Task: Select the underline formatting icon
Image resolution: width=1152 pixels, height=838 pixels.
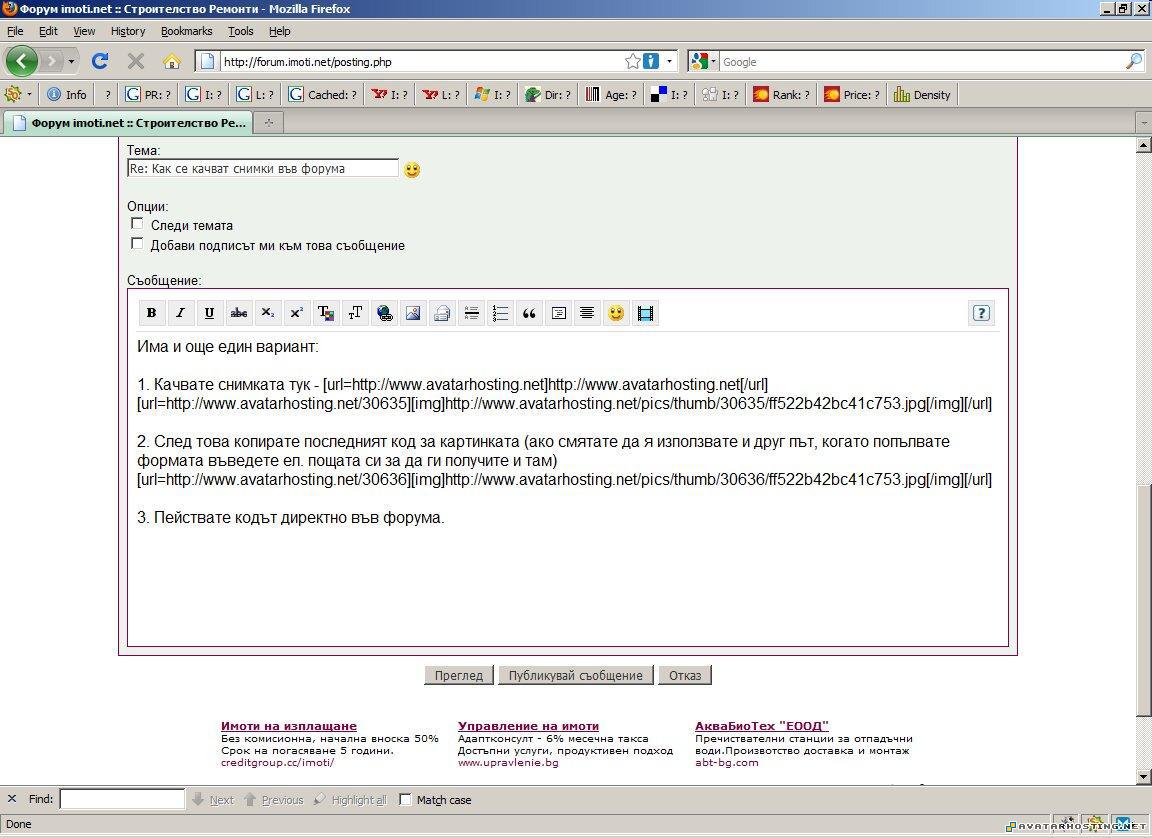Action: pyautogui.click(x=209, y=313)
